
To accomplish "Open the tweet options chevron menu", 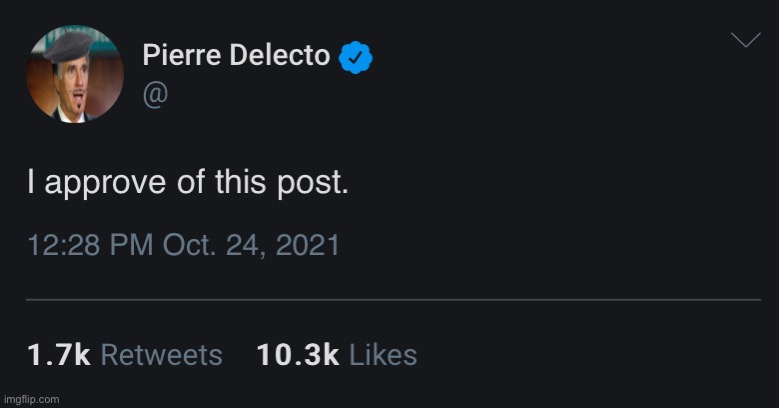I will 745,40.
